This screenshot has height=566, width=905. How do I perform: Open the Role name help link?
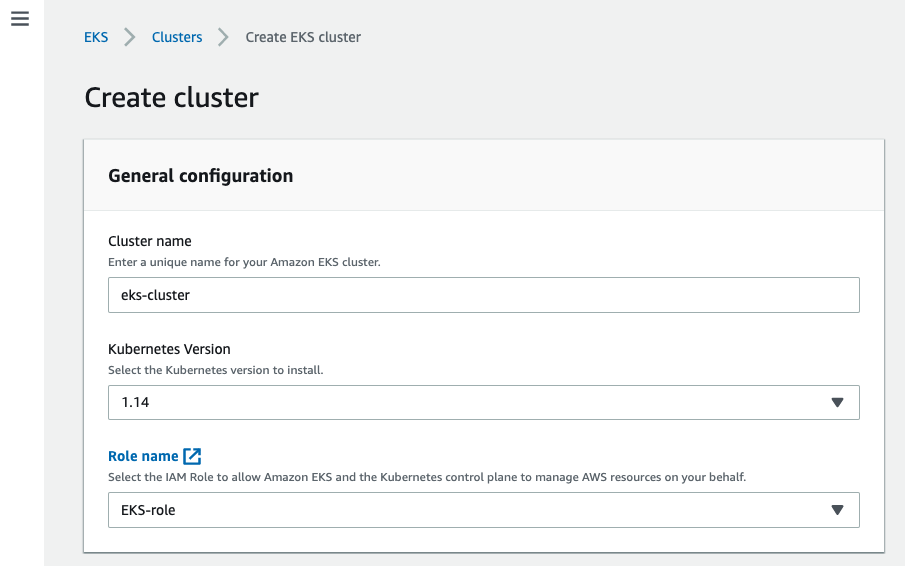pos(143,456)
